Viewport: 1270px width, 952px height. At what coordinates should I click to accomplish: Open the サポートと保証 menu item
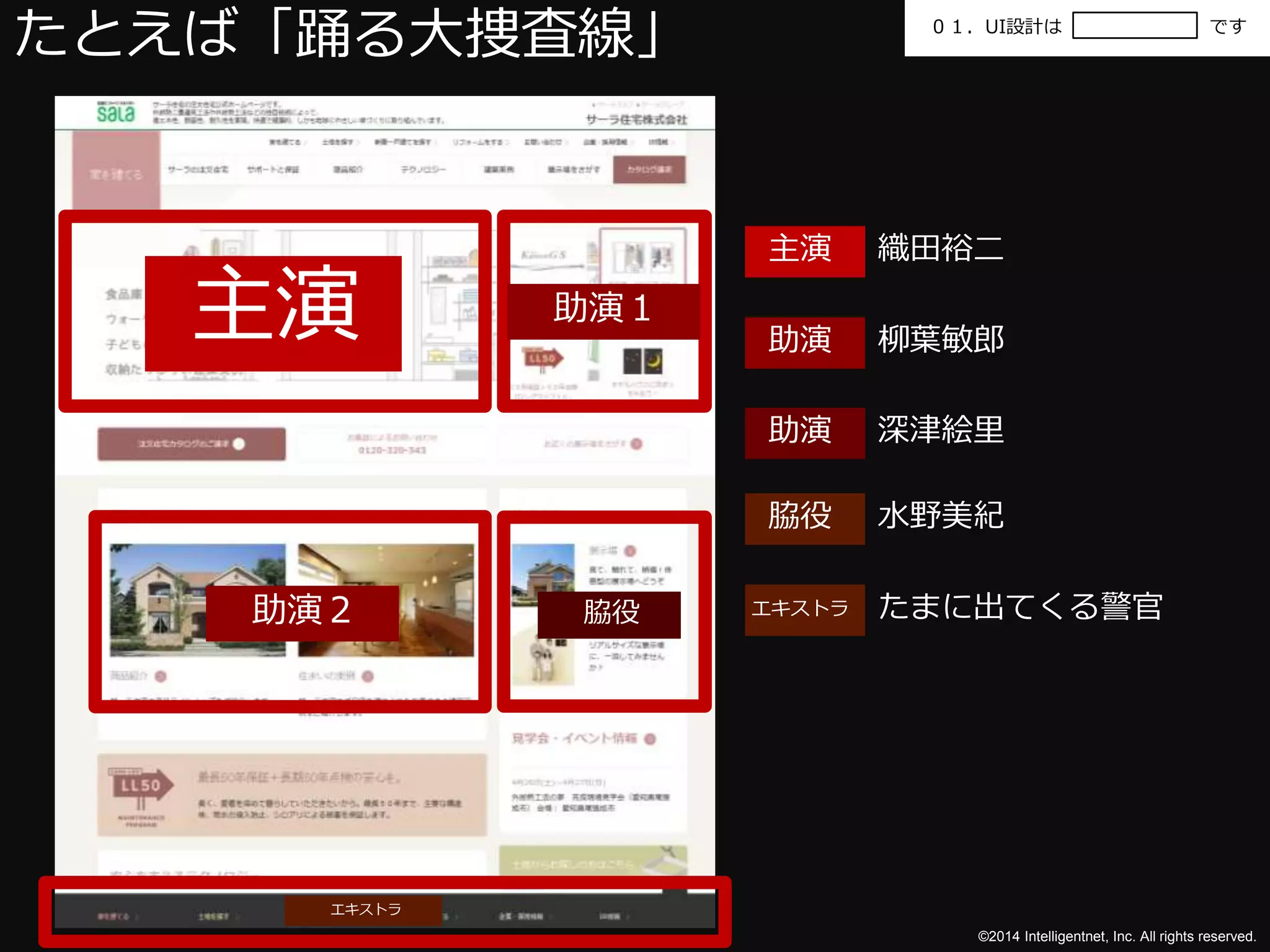273,170
